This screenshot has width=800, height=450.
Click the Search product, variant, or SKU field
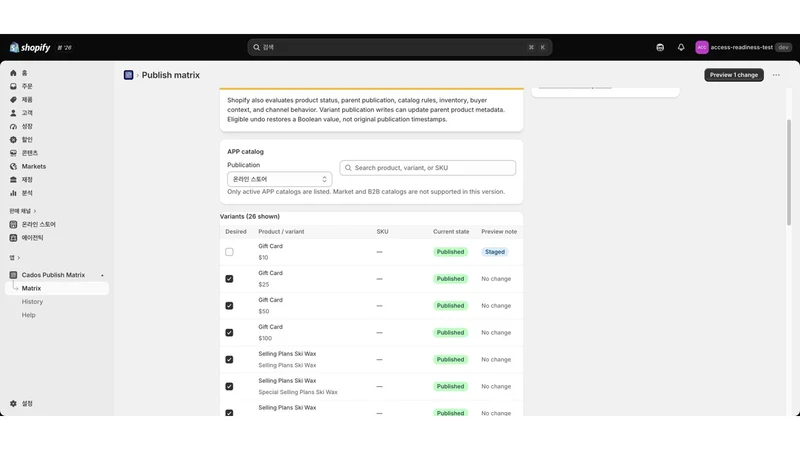[x=428, y=168]
